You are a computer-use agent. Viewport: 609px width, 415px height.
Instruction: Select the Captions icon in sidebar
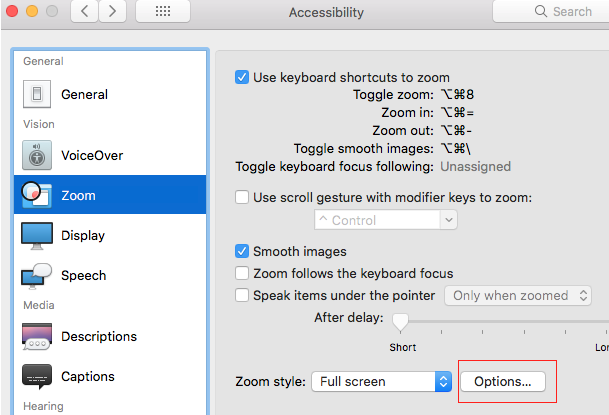[37, 376]
